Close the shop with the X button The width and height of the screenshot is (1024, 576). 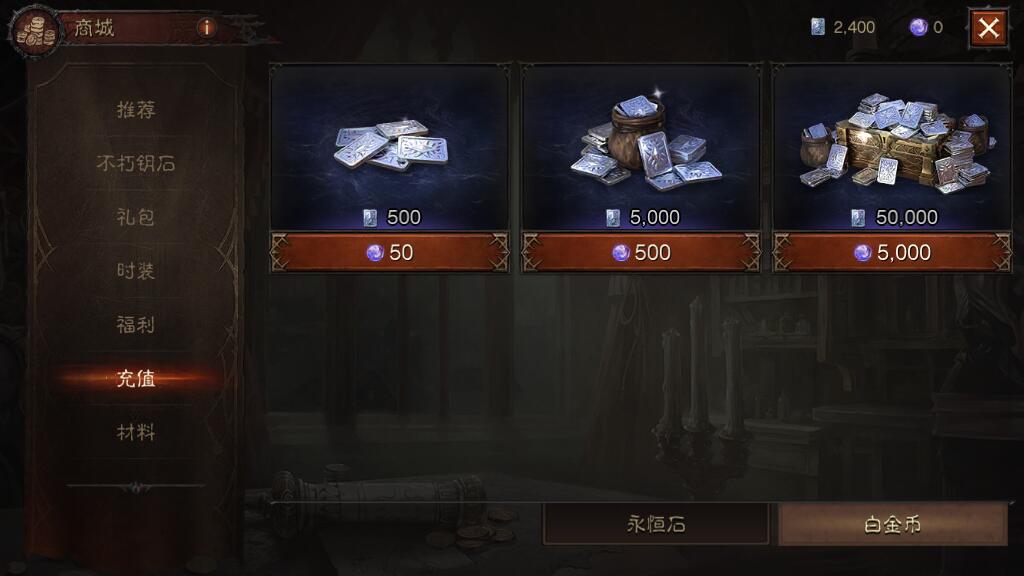(x=988, y=28)
